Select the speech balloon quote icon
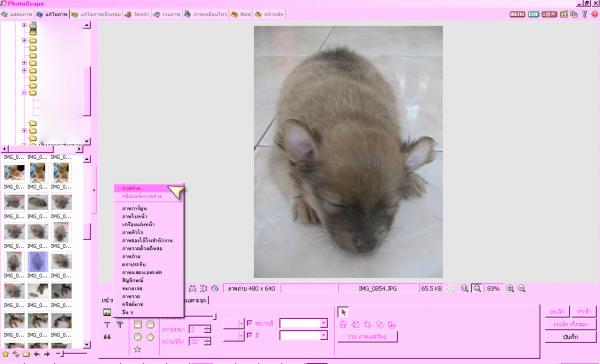Viewport: 600px width, 364px height. (x=107, y=337)
